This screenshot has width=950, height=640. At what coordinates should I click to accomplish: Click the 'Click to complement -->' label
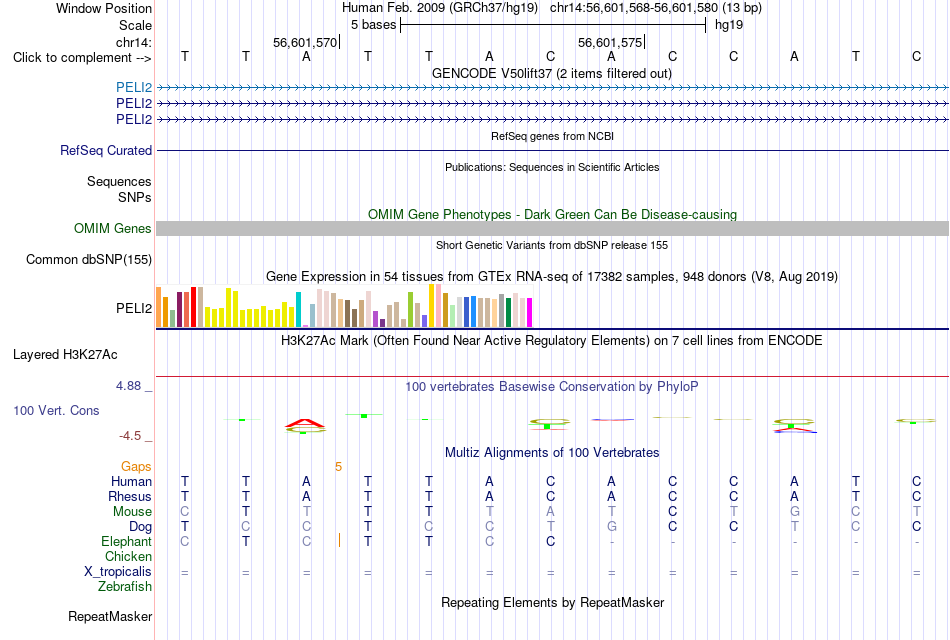tap(82, 58)
